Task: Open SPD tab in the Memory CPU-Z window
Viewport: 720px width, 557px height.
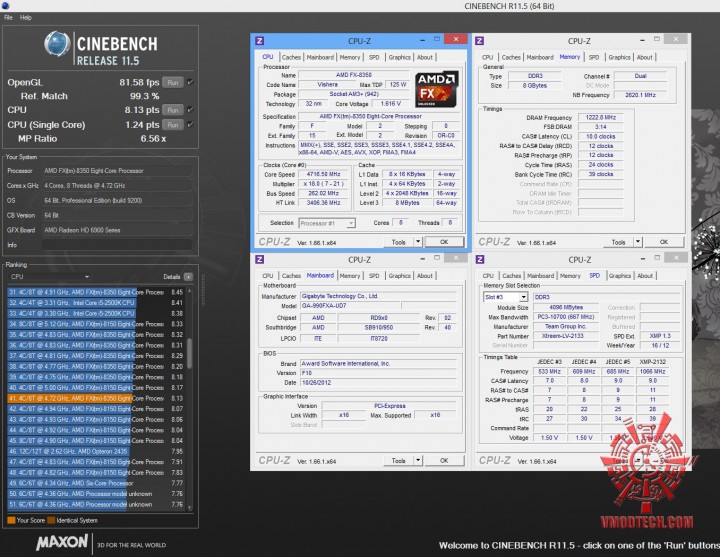Action: (594, 57)
